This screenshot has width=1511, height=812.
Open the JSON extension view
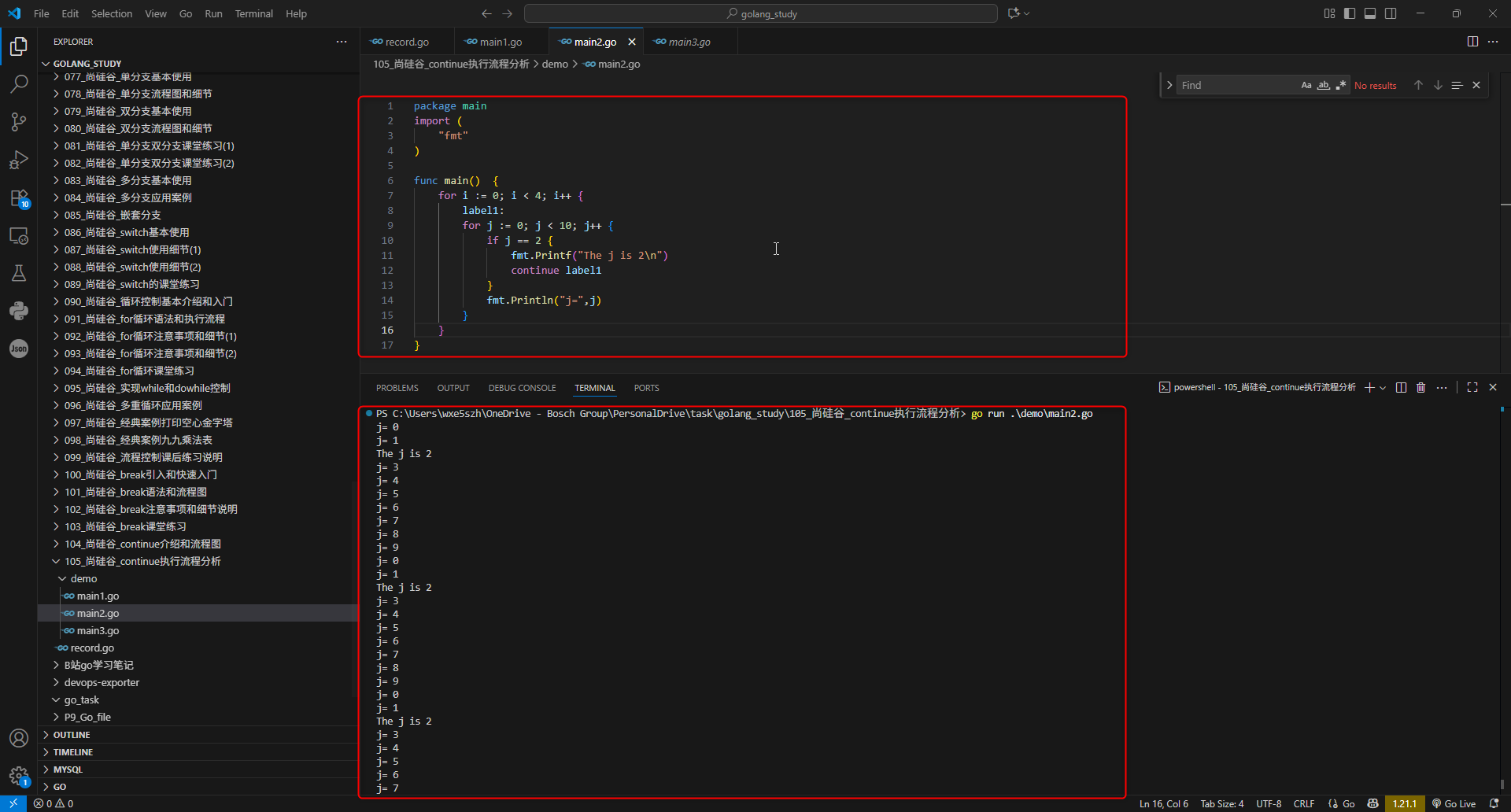click(19, 349)
